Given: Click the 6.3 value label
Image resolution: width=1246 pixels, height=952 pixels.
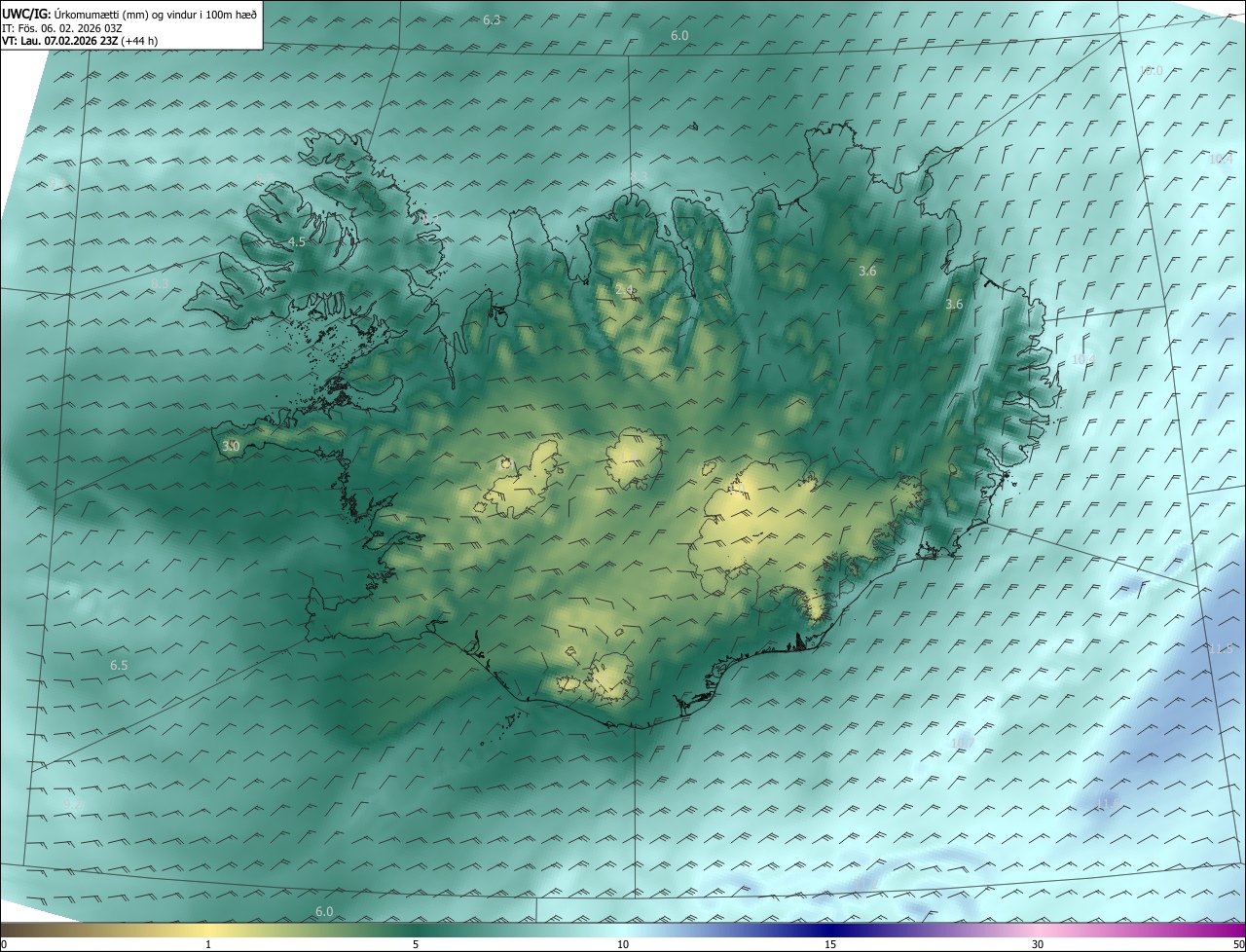Looking at the screenshot, I should coord(492,20).
